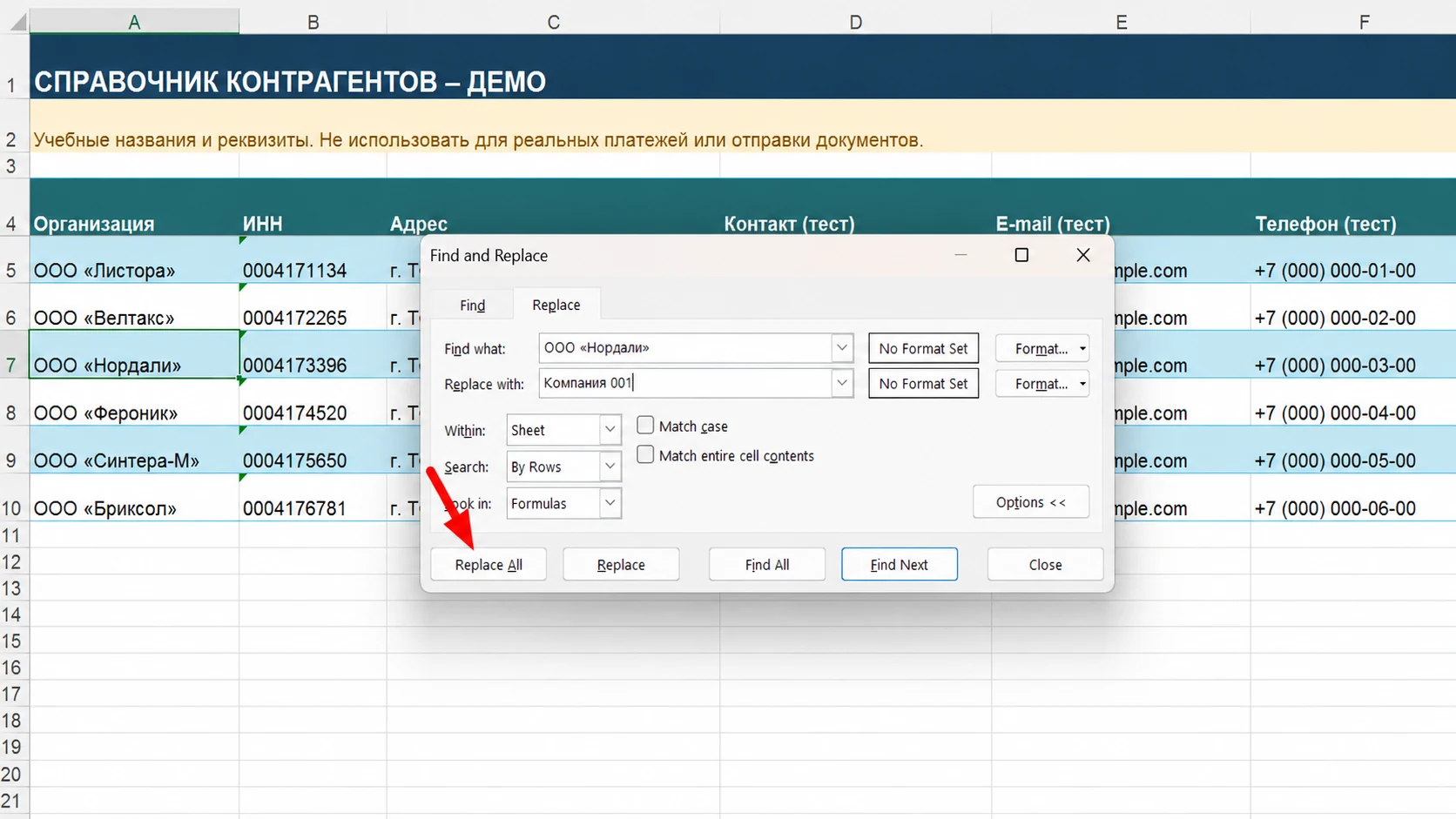
Task: Open the Within dropdown showing Sheet
Action: tap(563, 430)
